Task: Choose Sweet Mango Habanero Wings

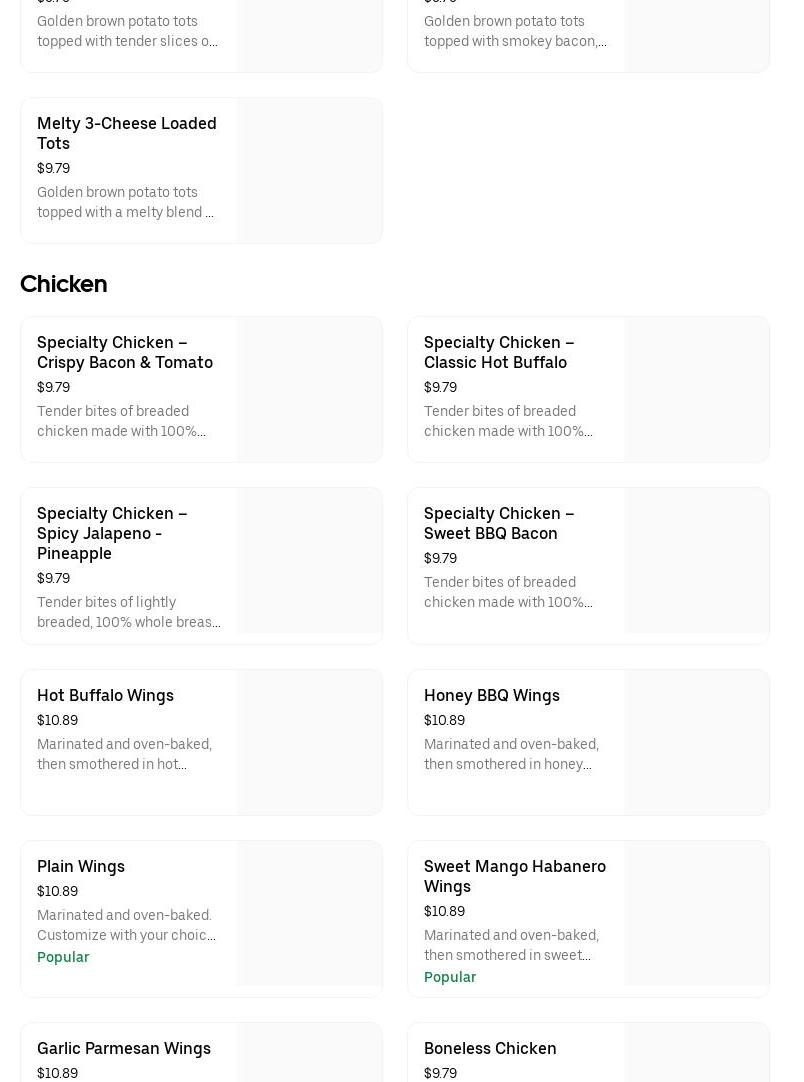Action: [x=515, y=876]
